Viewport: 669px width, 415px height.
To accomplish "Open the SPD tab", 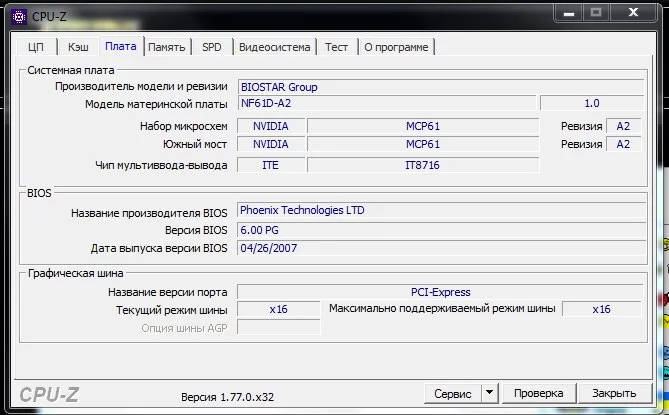I will click(x=212, y=47).
